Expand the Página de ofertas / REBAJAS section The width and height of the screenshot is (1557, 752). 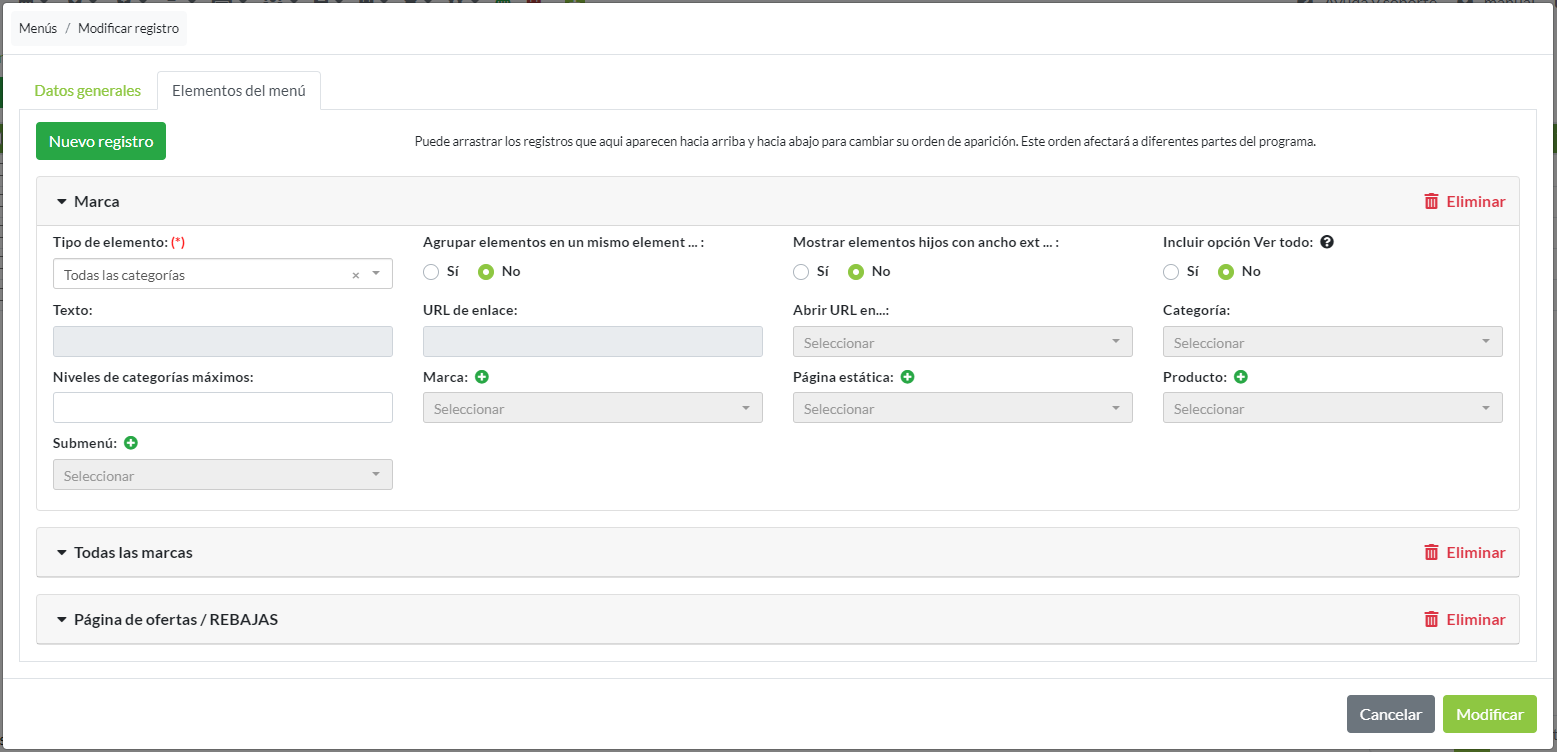tap(175, 619)
